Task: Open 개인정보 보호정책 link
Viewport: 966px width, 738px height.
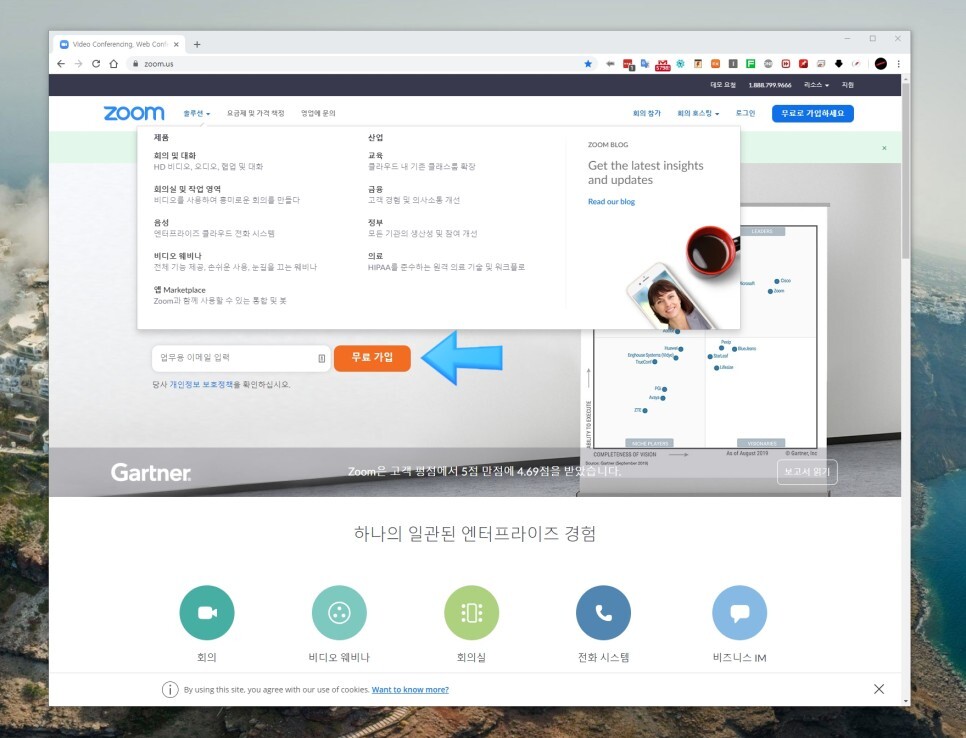Action: [x=201, y=384]
